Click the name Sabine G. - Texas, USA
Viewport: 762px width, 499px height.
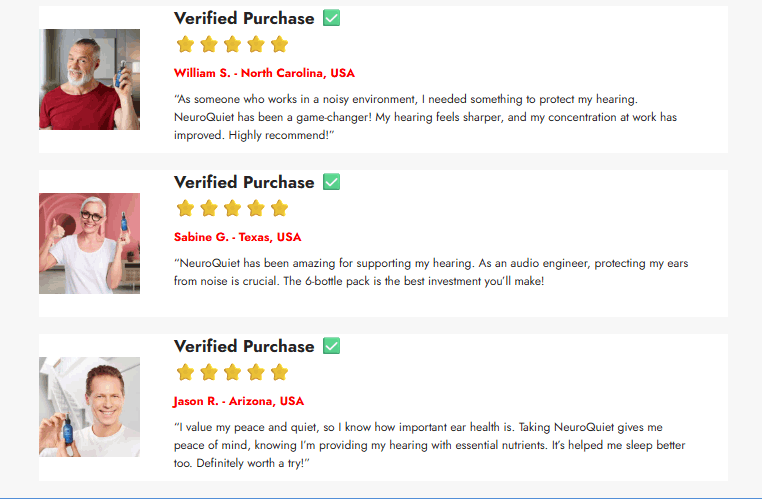tap(237, 237)
